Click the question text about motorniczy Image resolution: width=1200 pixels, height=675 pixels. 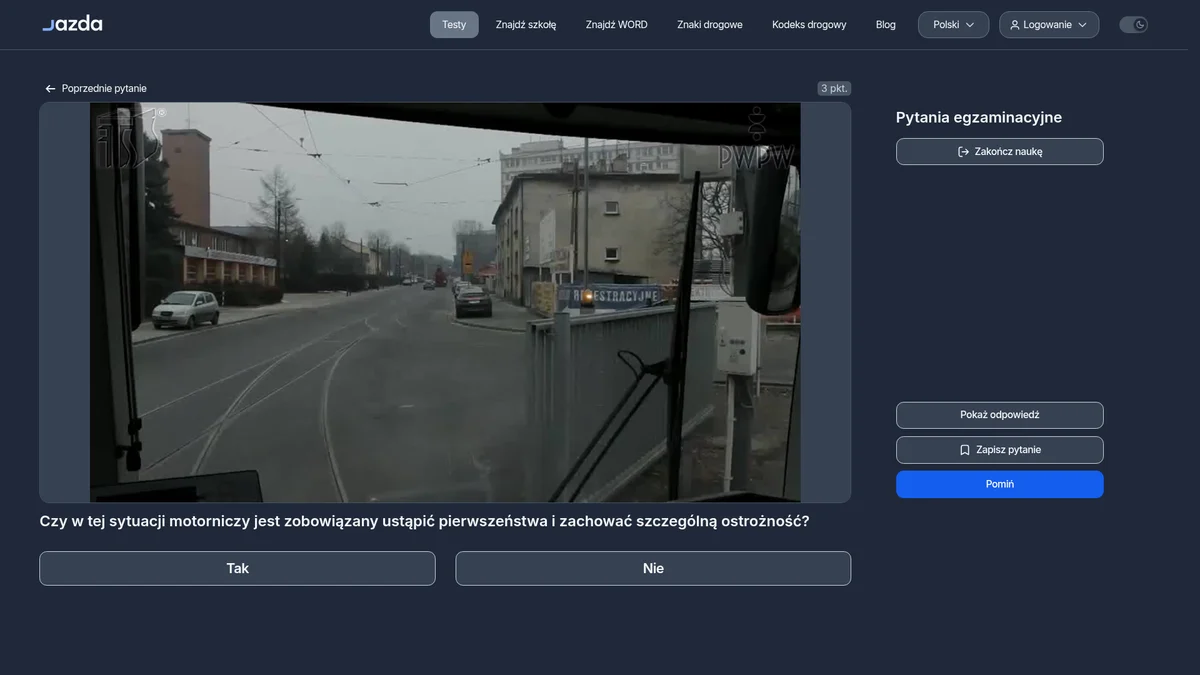tap(424, 521)
